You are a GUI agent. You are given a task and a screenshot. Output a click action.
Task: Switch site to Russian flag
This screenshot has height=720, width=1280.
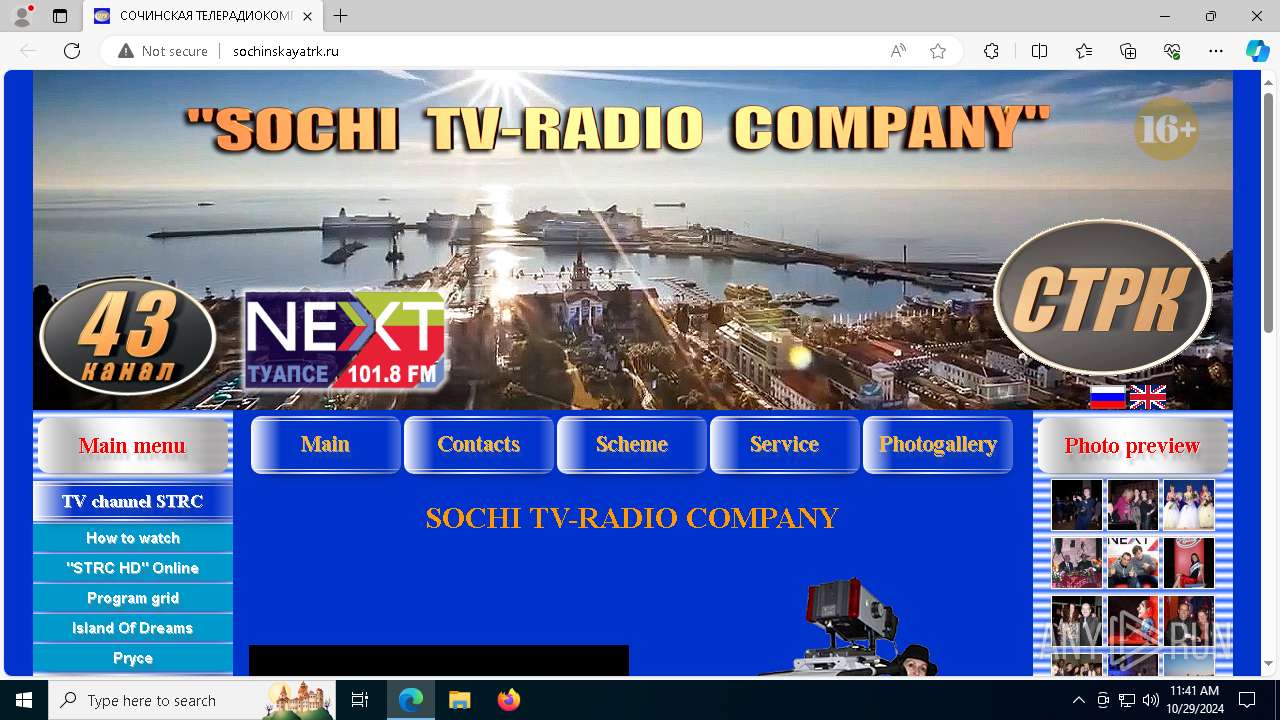tap(1107, 397)
